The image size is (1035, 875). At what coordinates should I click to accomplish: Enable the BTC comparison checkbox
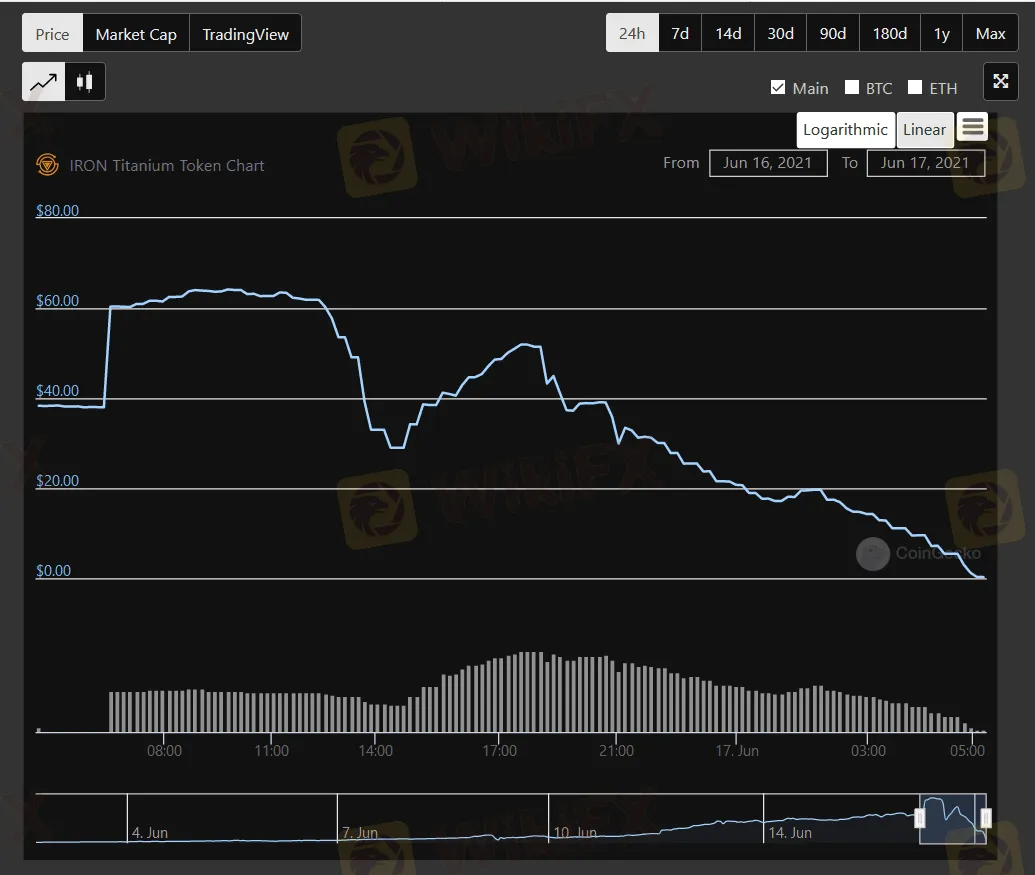[x=852, y=88]
